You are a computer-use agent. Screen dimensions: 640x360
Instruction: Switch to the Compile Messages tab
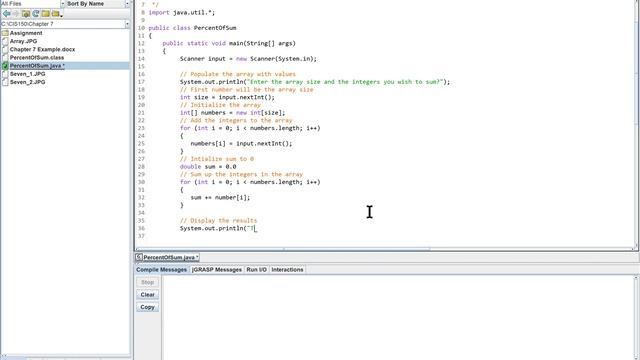tap(161, 270)
